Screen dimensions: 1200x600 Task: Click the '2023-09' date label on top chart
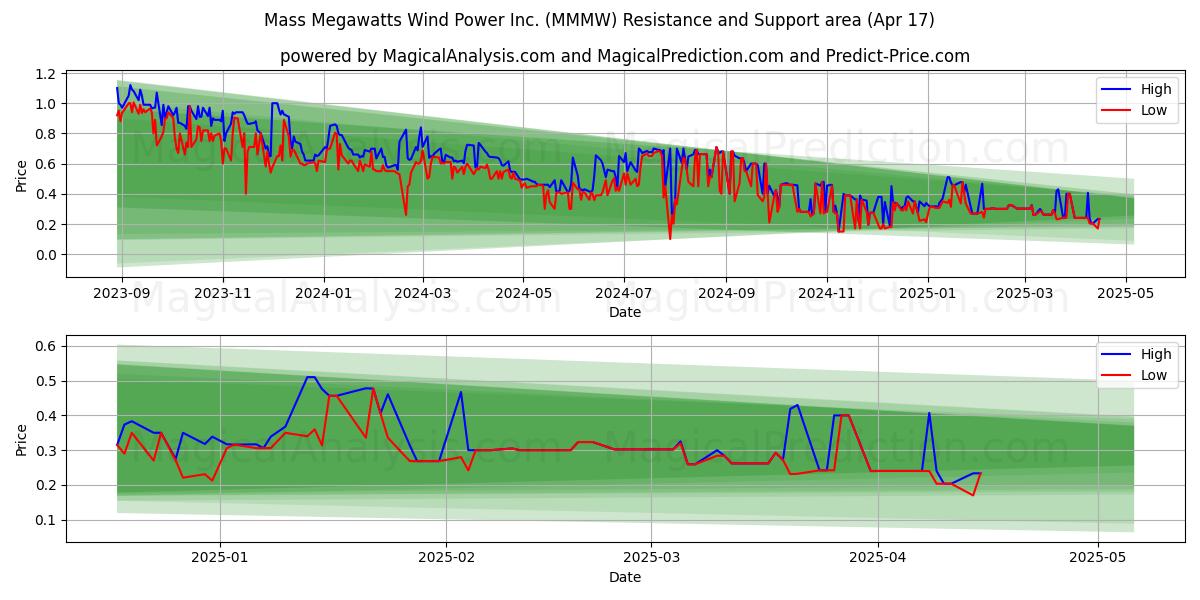coord(122,295)
